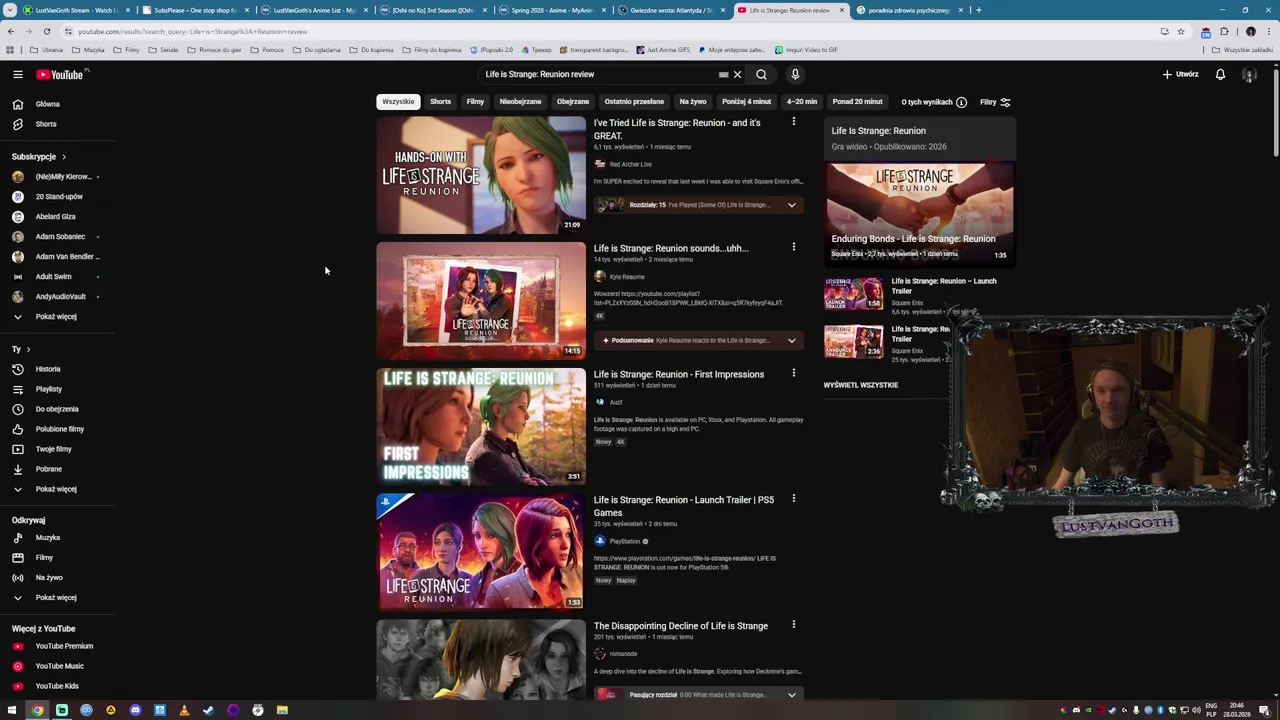The height and width of the screenshot is (720, 1280).
Task: Expand subscriptions with Pokaż więcej
Action: point(57,316)
